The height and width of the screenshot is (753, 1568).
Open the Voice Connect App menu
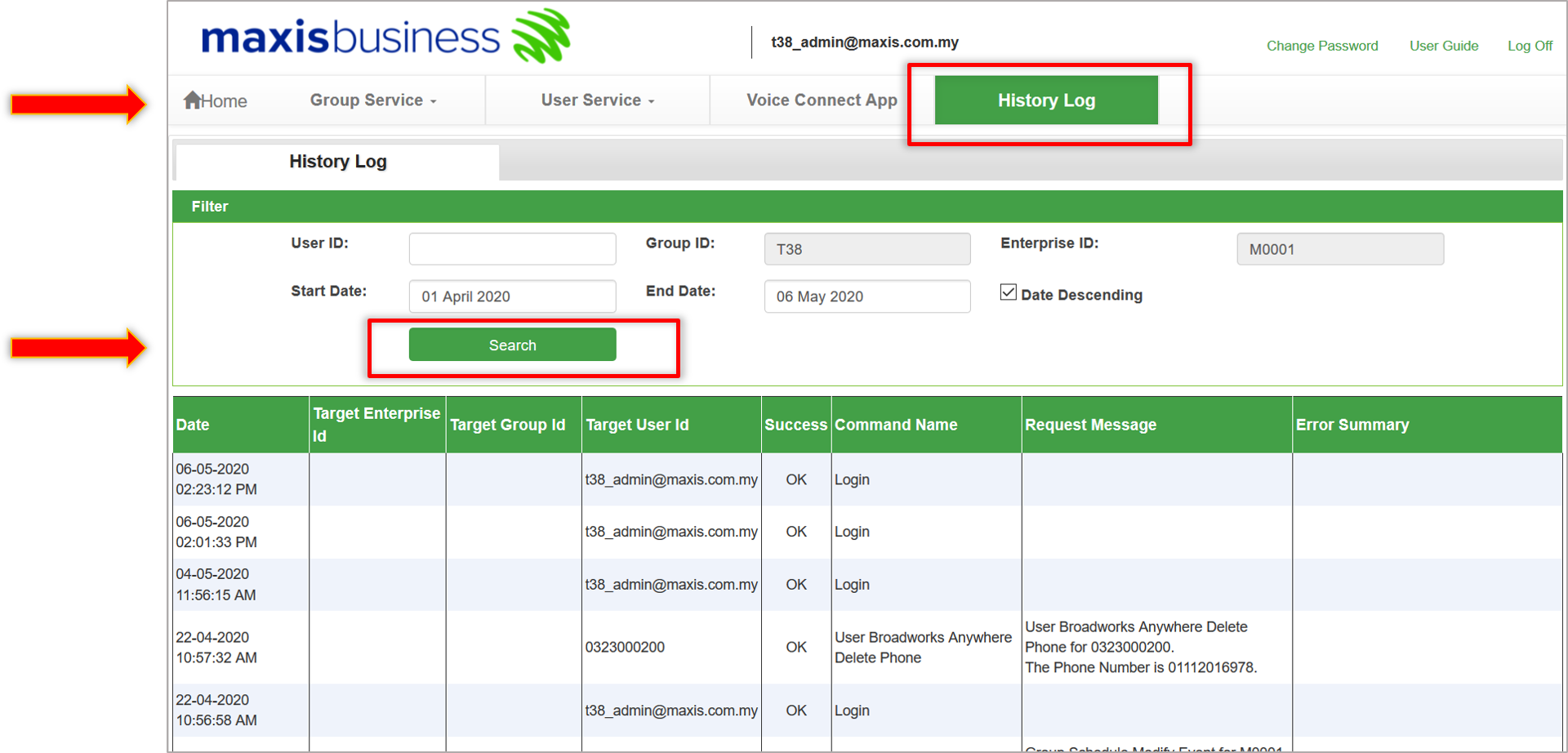(x=822, y=100)
